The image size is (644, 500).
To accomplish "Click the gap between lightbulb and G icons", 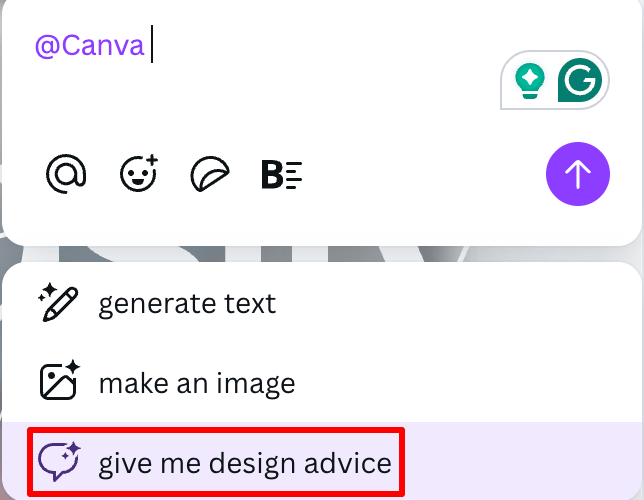I will coord(553,80).
